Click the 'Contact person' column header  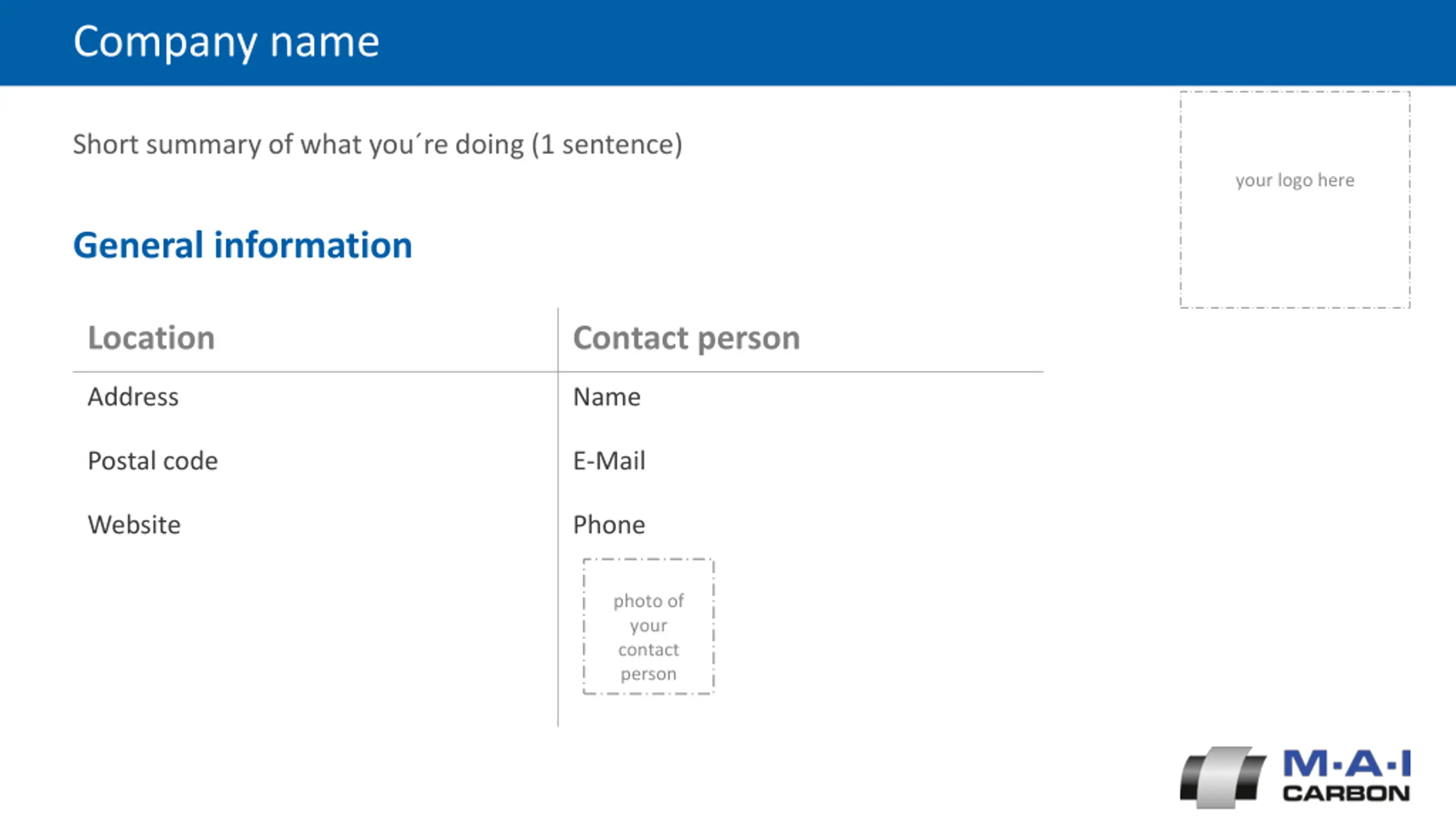coord(686,338)
